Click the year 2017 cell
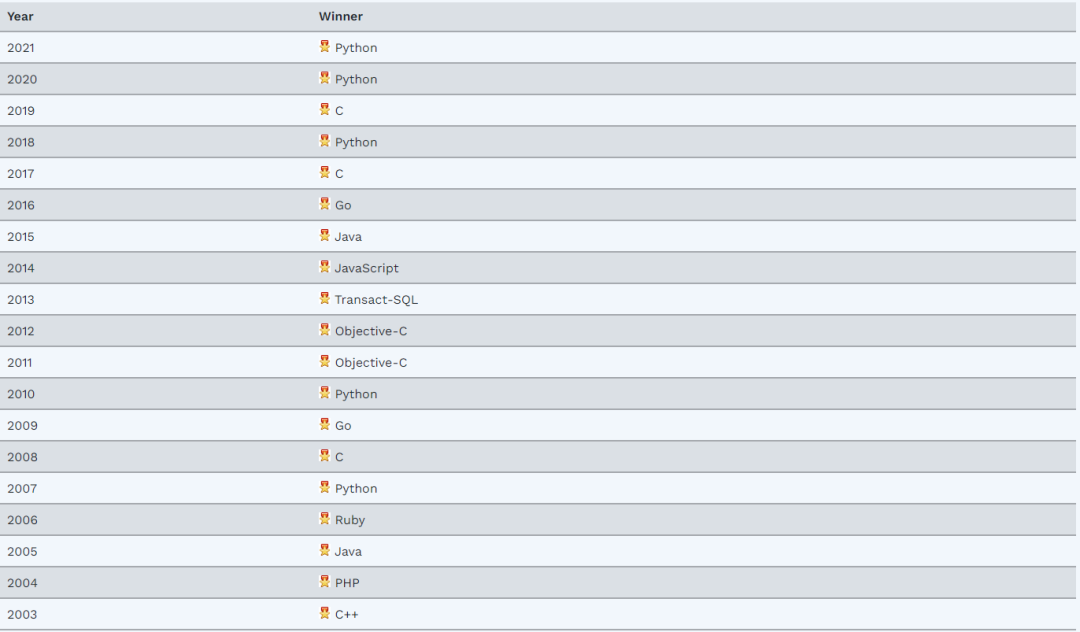Viewport: 1080px width, 632px height. [21, 174]
